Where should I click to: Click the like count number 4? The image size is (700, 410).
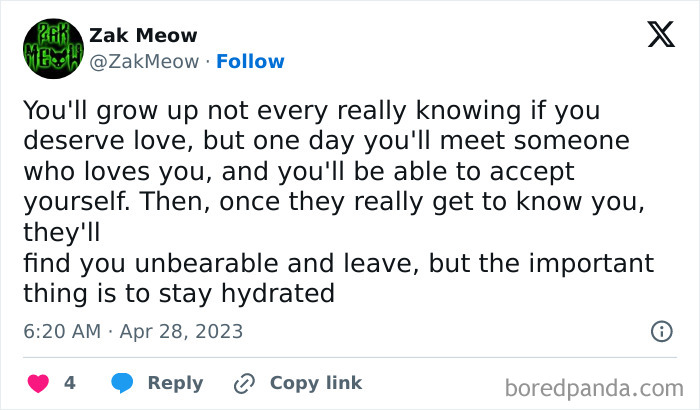[70, 383]
